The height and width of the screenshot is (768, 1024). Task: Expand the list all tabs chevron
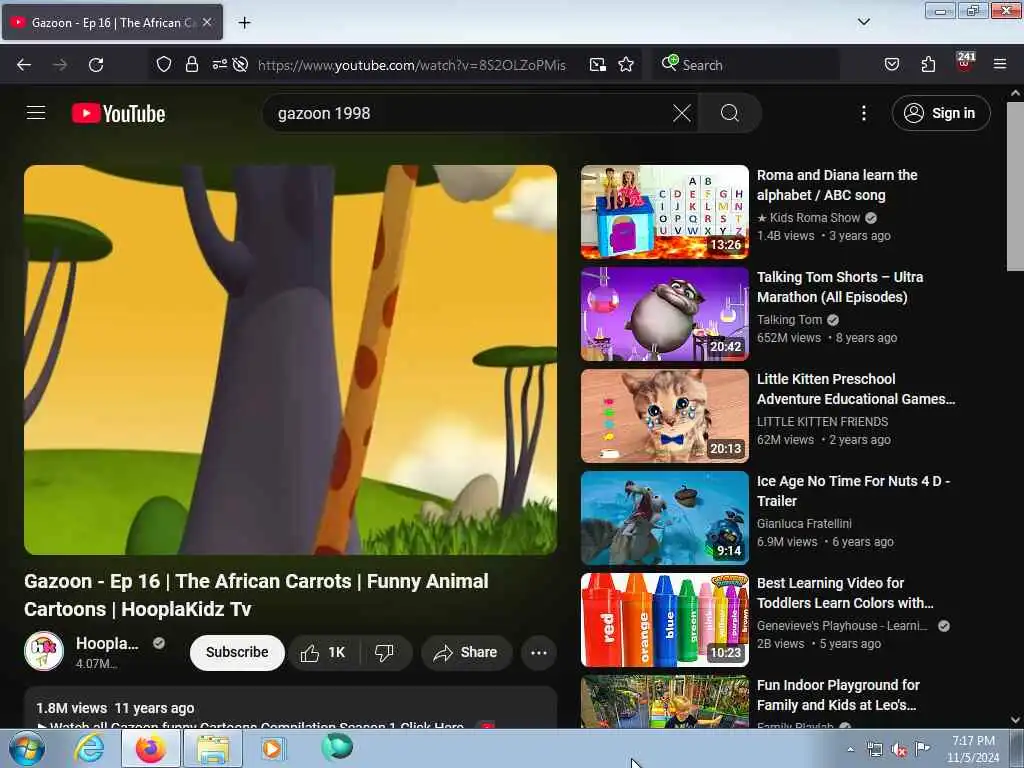coord(863,22)
